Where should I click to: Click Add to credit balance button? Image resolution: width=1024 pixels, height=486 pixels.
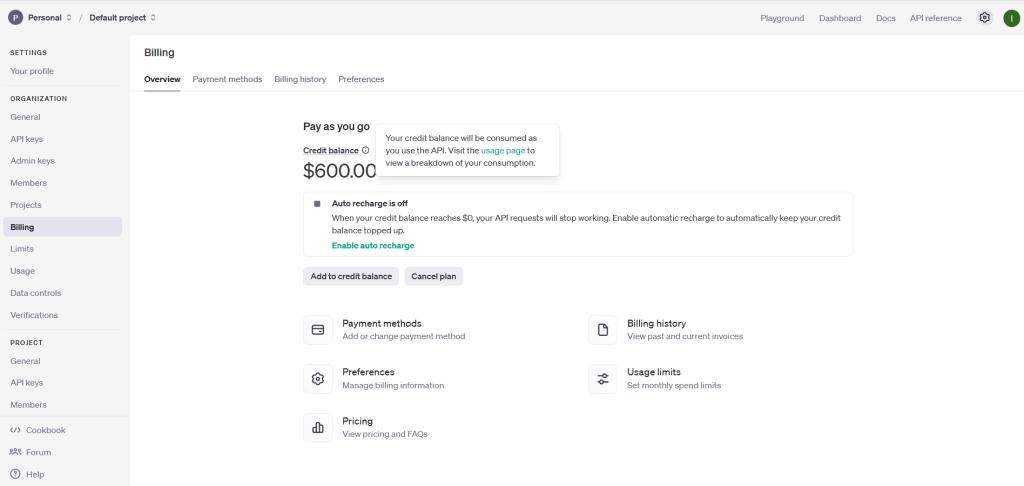click(351, 276)
